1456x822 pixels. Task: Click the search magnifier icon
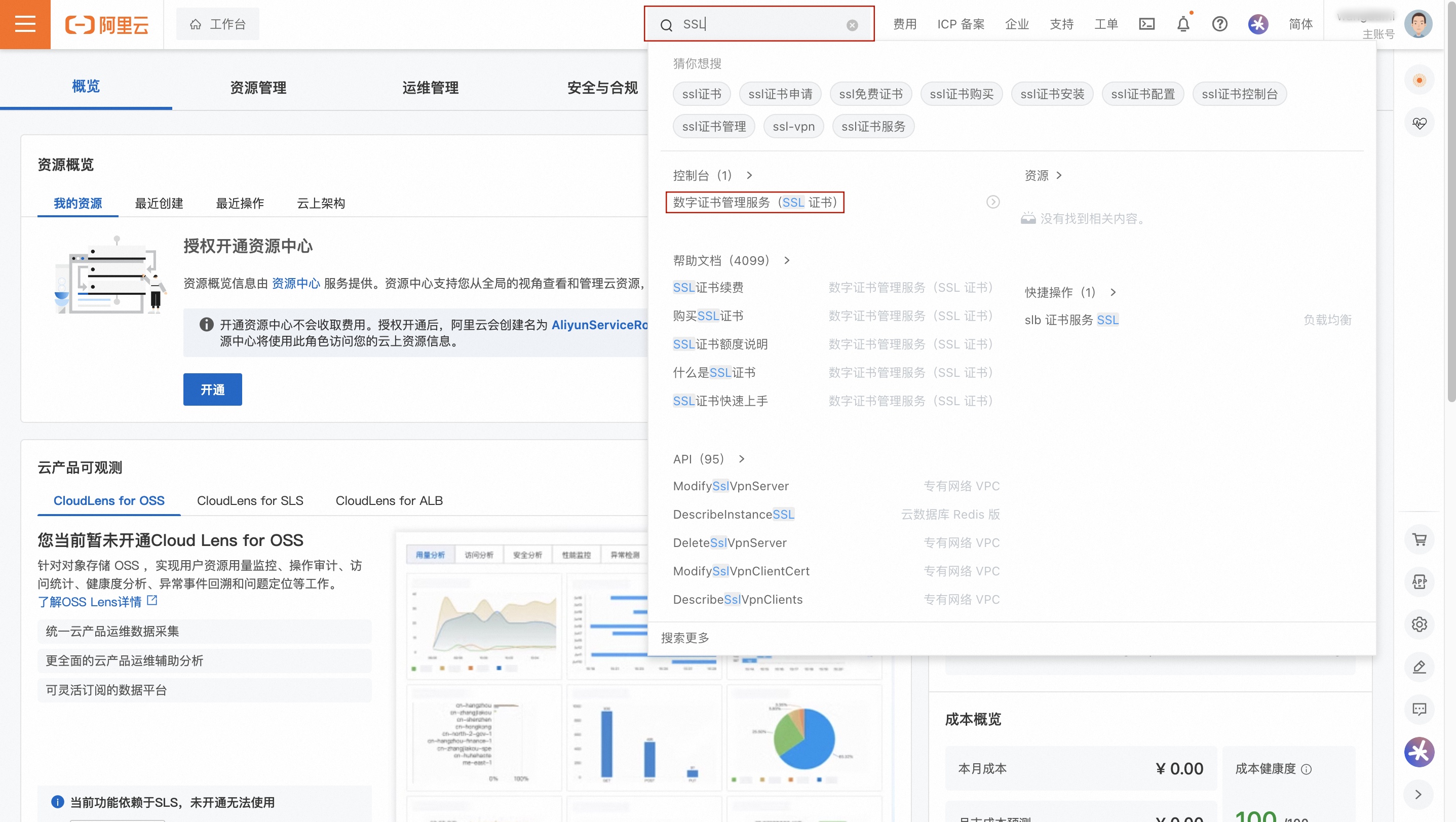pos(666,25)
